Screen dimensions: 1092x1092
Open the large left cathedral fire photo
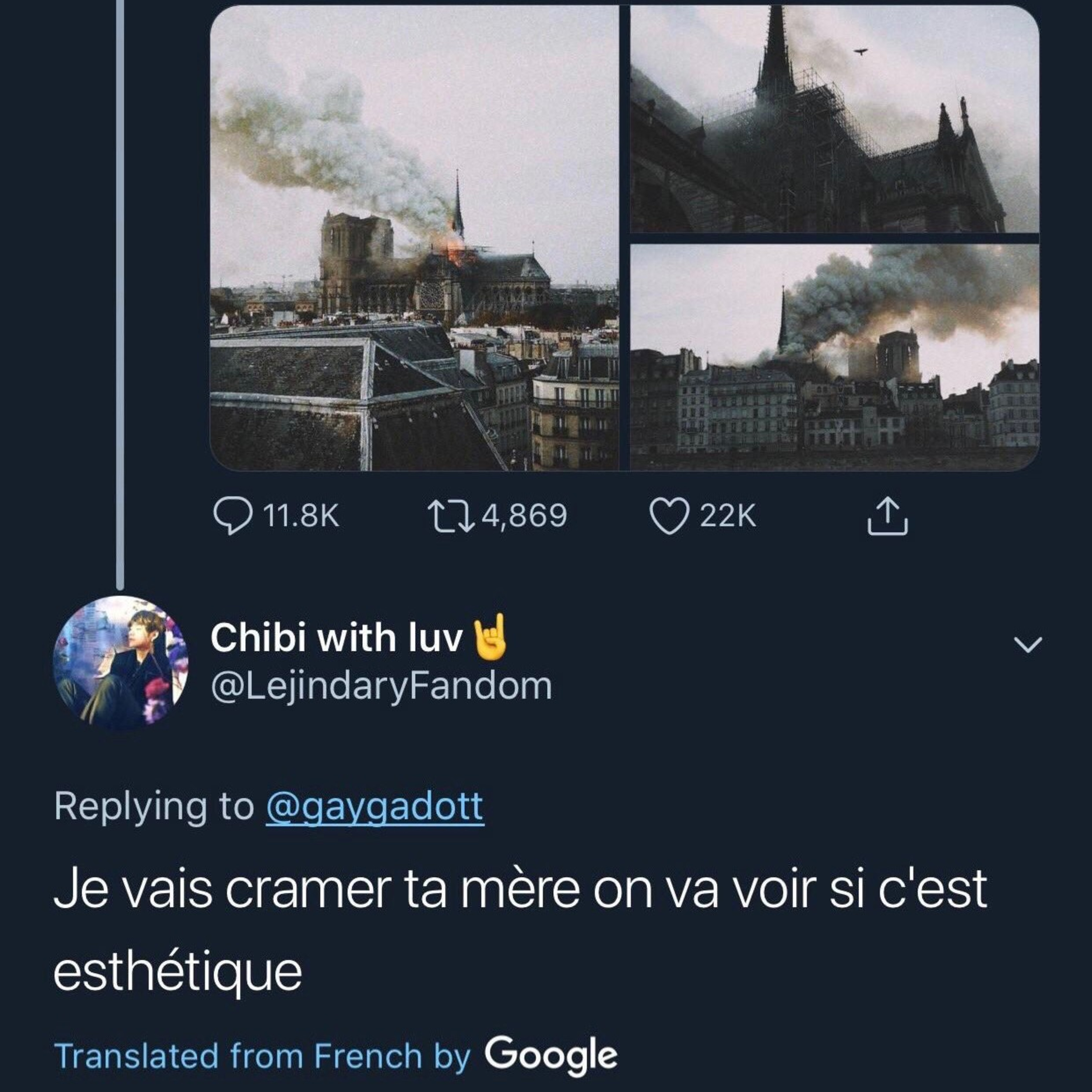[414, 238]
